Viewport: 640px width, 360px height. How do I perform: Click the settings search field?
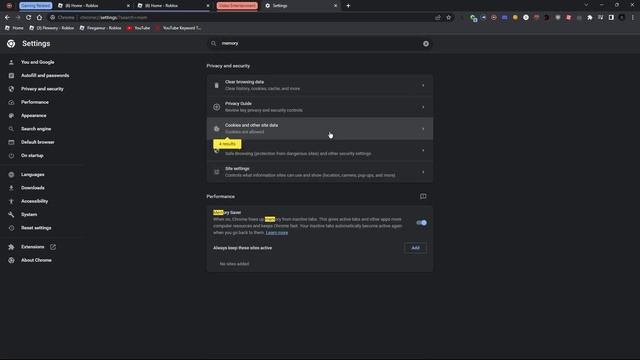point(320,44)
